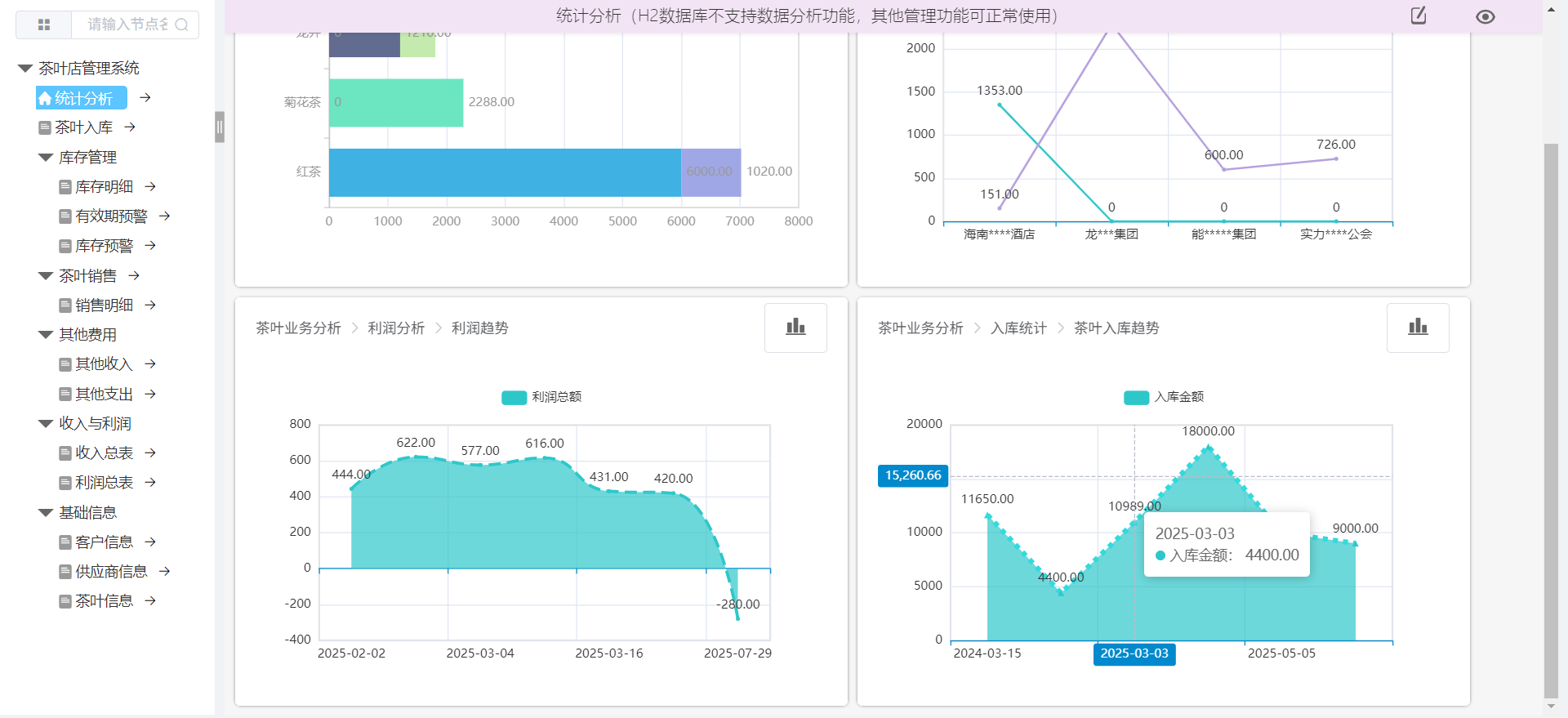Click the arrow next to 统计分析
1568x718 pixels.
[x=145, y=98]
